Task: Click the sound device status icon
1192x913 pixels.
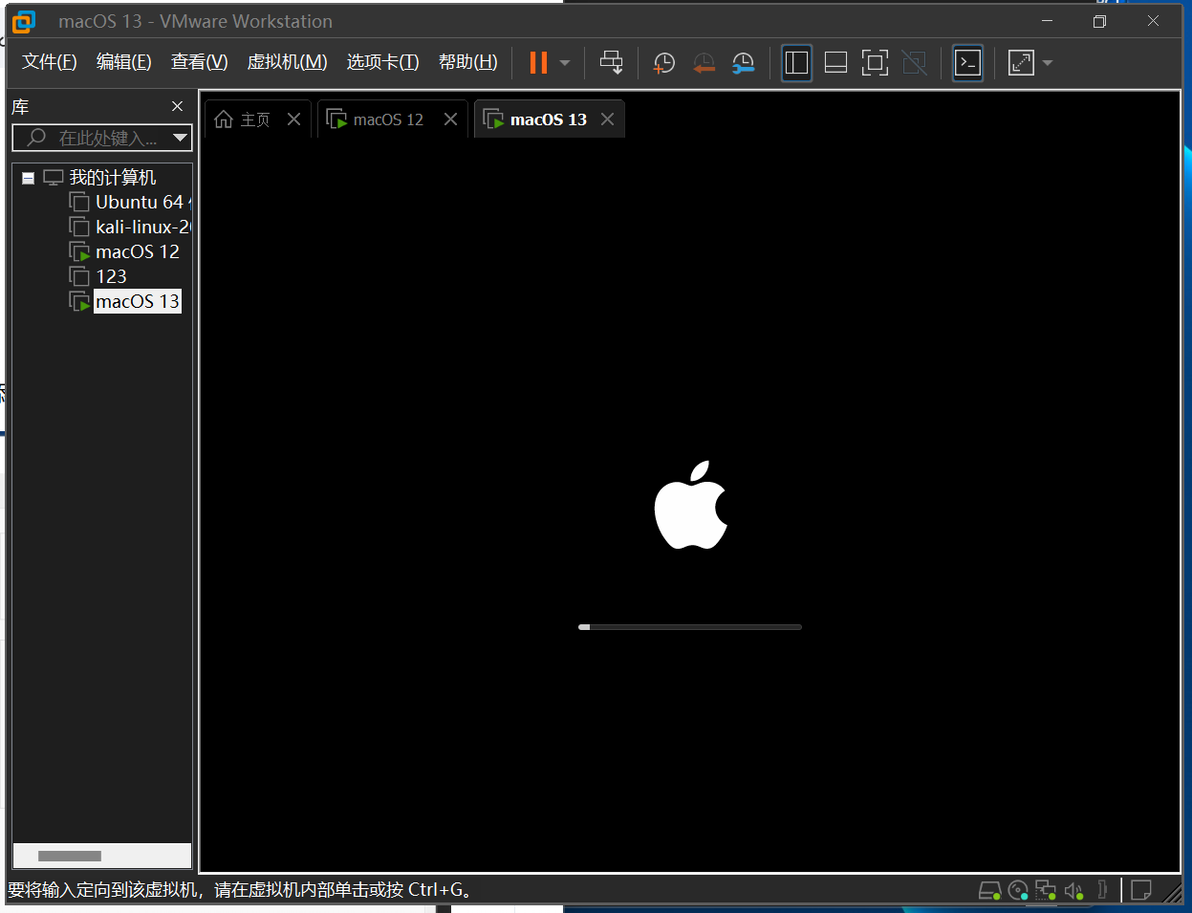Action: coord(1073,890)
